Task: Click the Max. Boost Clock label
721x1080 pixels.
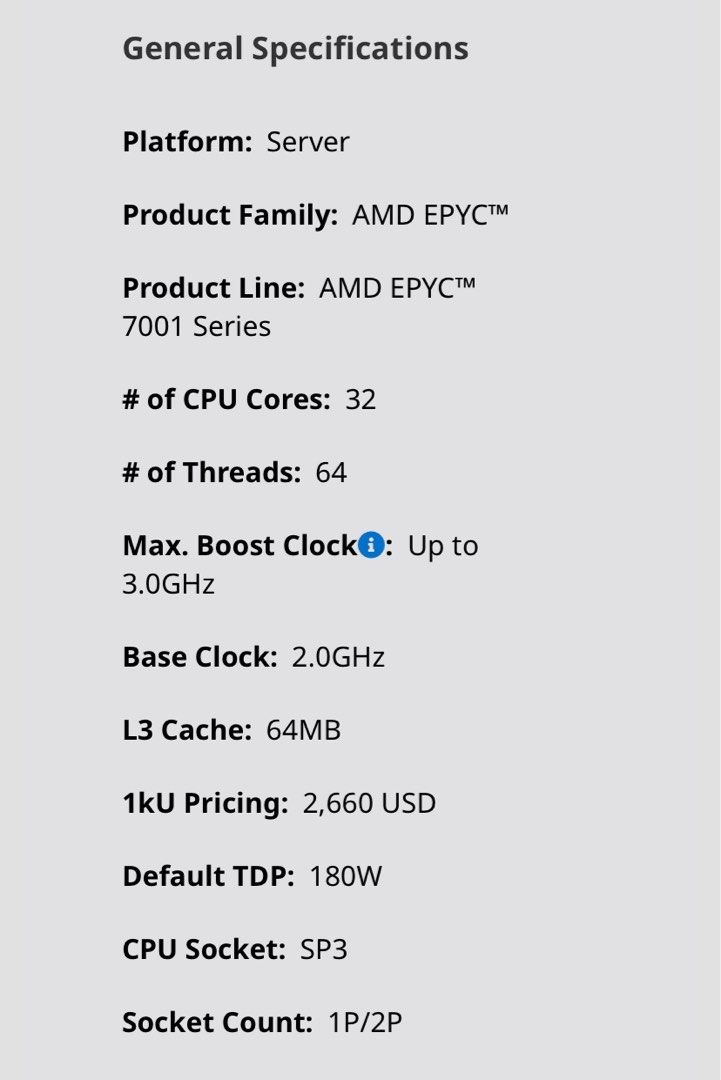Action: (239, 546)
